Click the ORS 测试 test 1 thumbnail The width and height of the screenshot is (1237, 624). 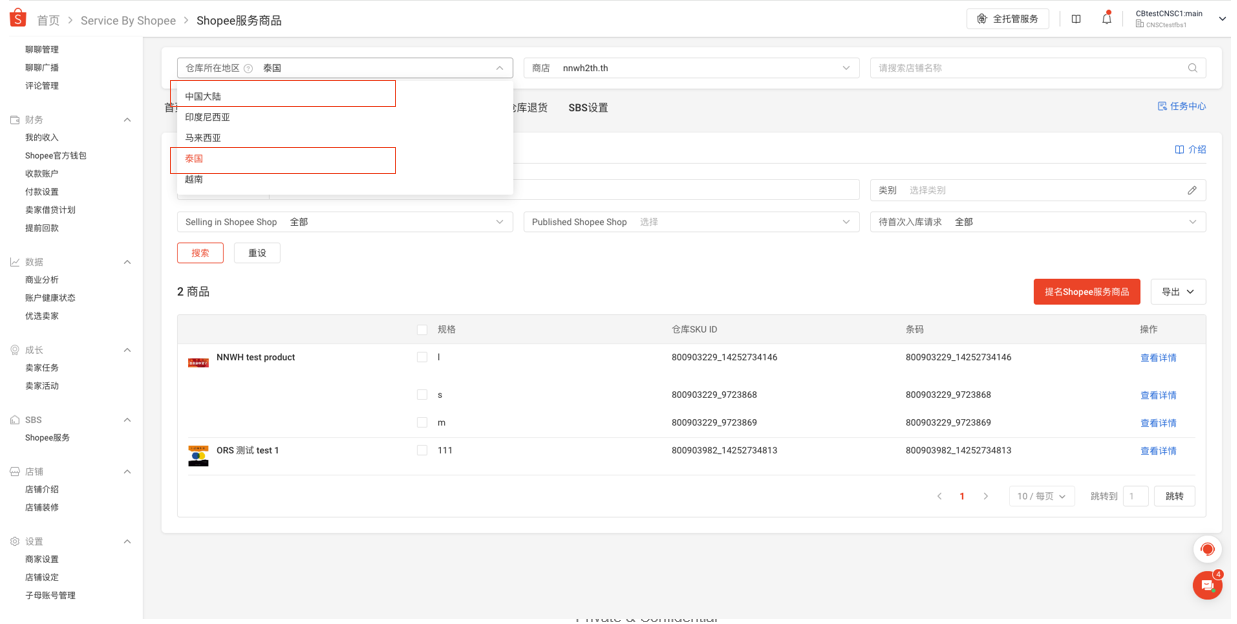click(x=198, y=455)
